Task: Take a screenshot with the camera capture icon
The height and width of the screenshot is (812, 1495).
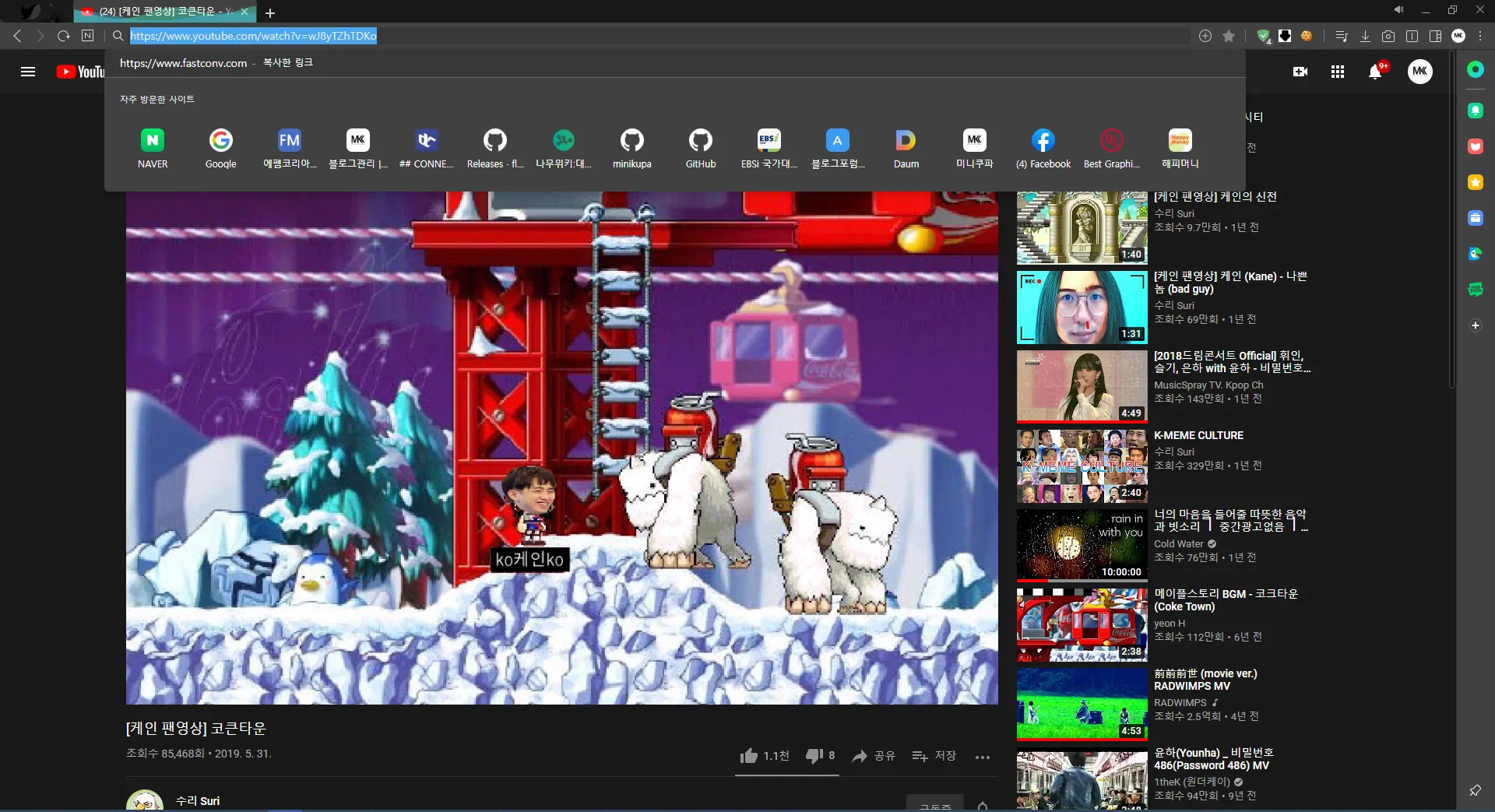Action: tap(1388, 36)
